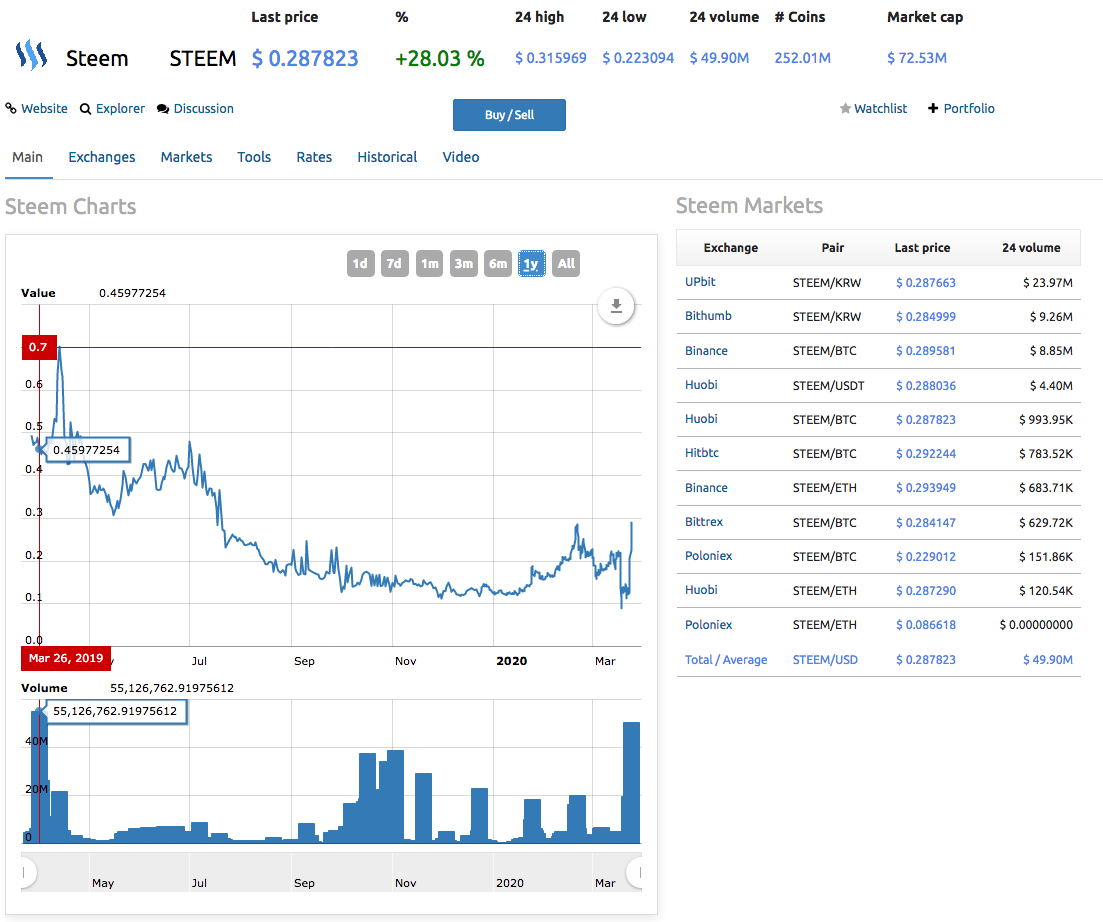The width and height of the screenshot is (1103, 922).
Task: Open Binance in the STEEM/BTC row
Action: point(706,350)
